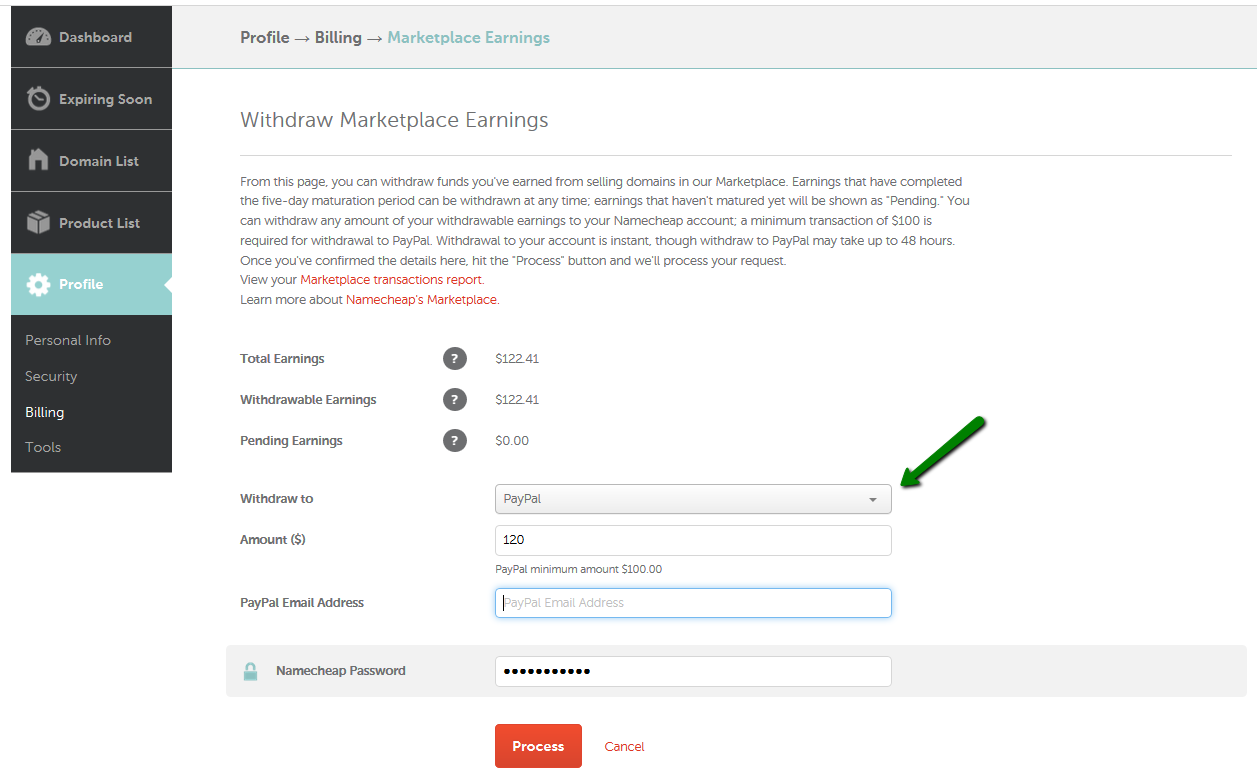Screen dimensions: 1257x775
Task: Click the Product List box icon
Action: [x=38, y=222]
